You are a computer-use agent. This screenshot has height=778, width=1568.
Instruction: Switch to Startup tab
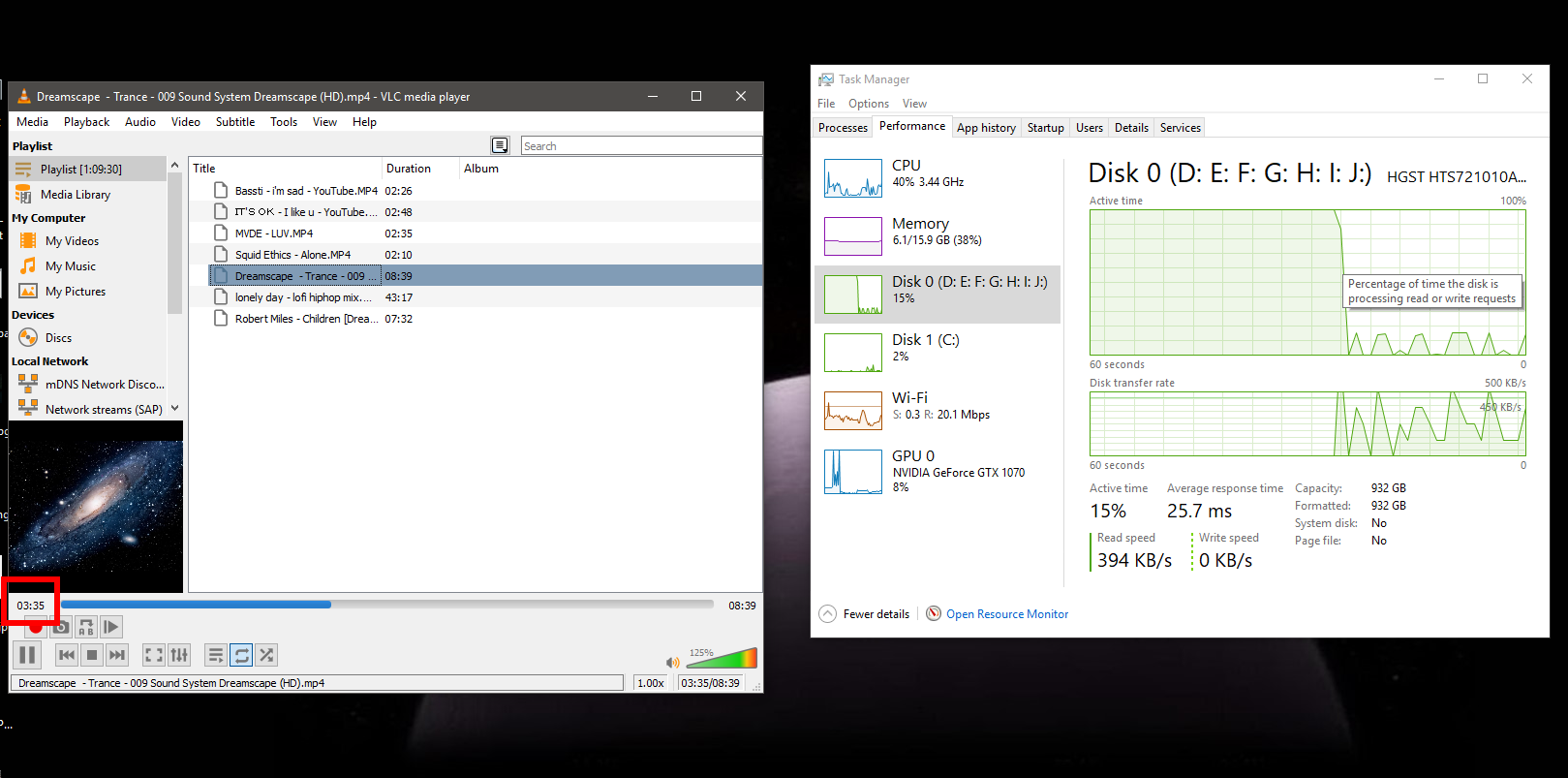(1045, 128)
